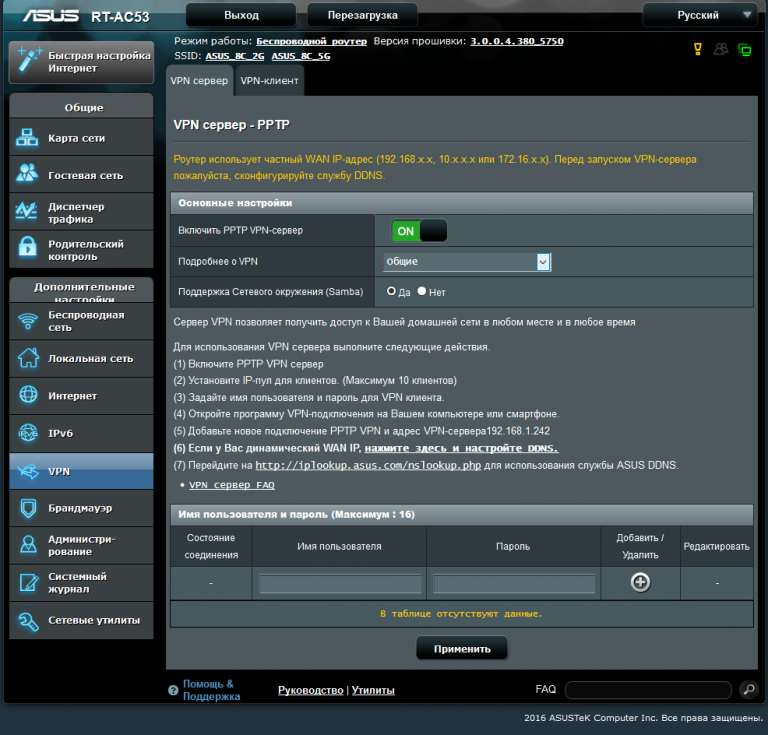This screenshot has width=768, height=735.
Task: Select 'Нет' for Samba network support
Action: click(x=422, y=291)
